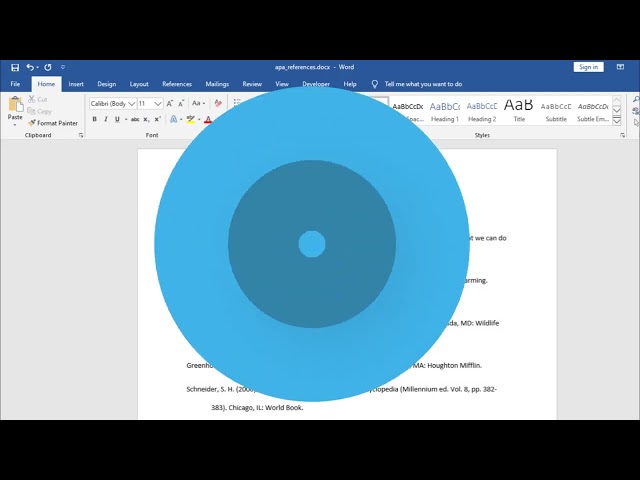640x480 pixels.
Task: Activate the Format Painter
Action: pyautogui.click(x=53, y=123)
